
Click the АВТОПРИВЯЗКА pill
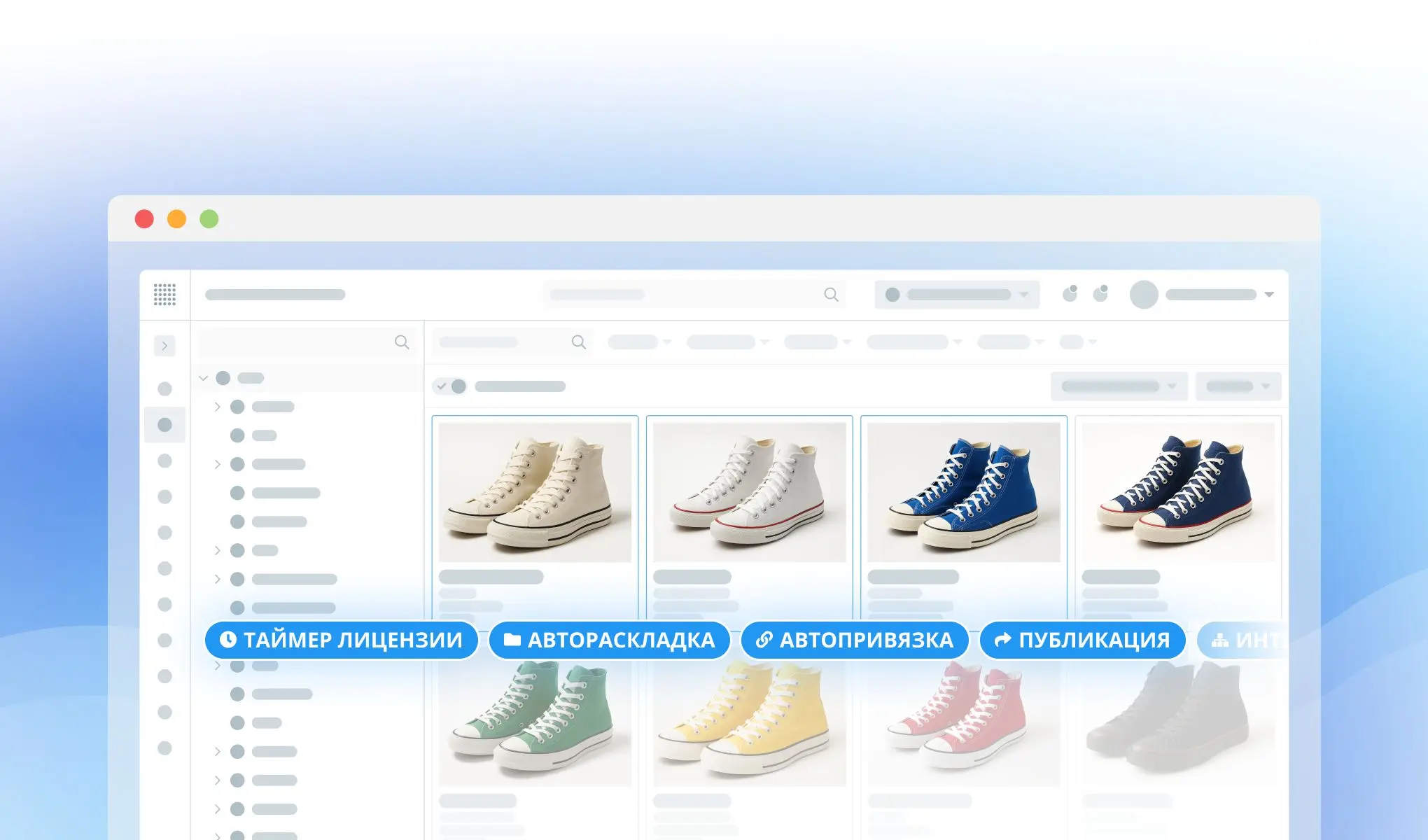coord(855,640)
